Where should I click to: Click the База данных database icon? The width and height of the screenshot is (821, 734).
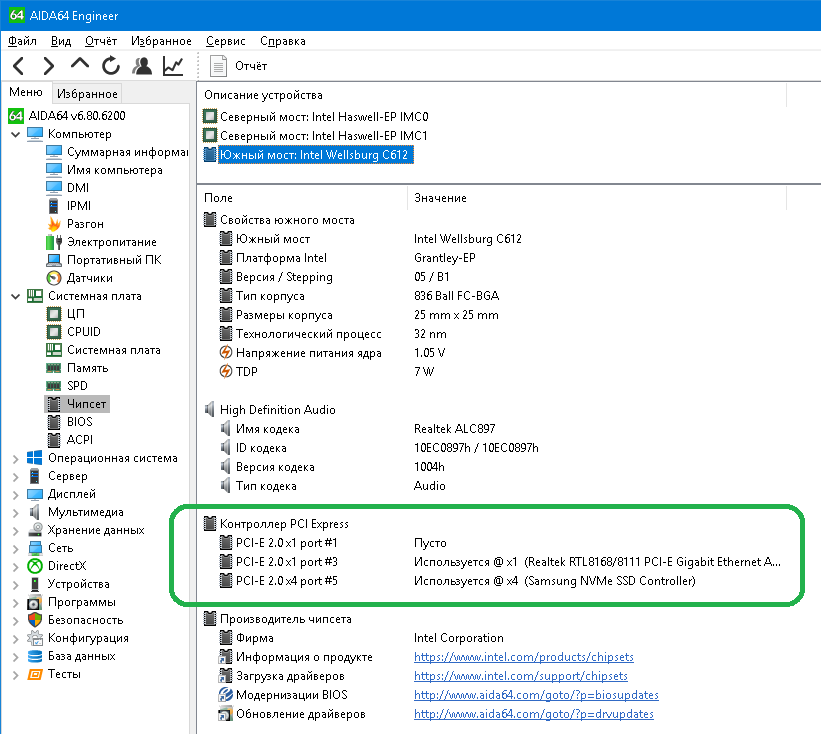coord(35,656)
